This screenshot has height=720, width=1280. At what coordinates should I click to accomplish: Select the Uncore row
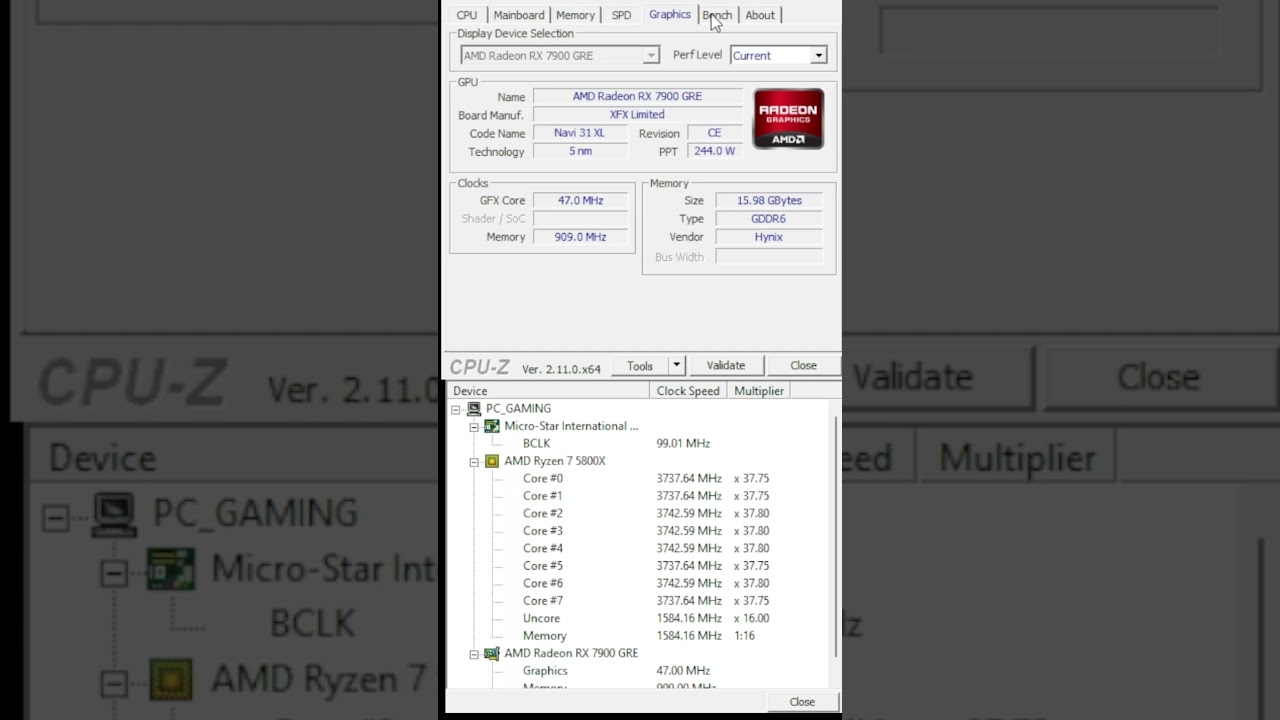(x=640, y=618)
